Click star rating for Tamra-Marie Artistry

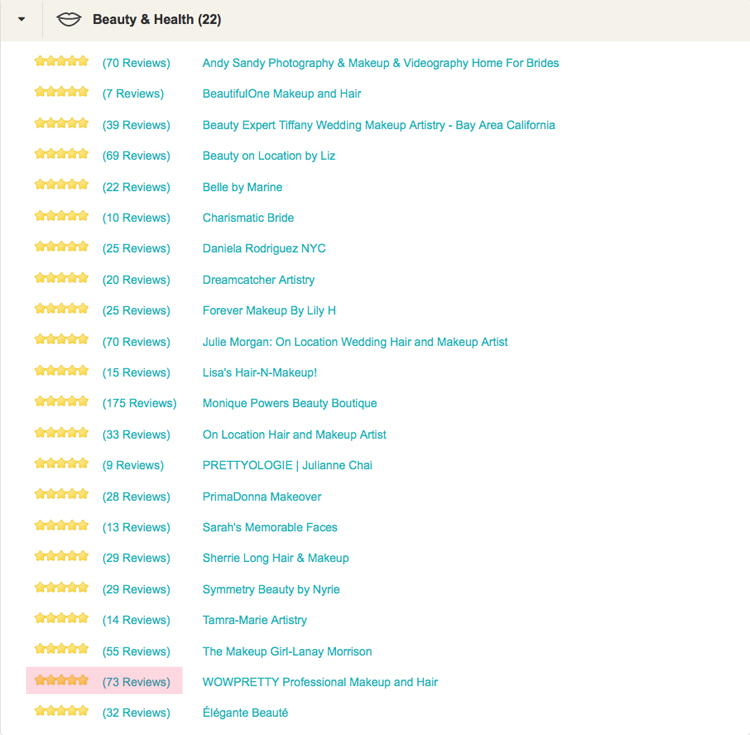click(x=62, y=619)
